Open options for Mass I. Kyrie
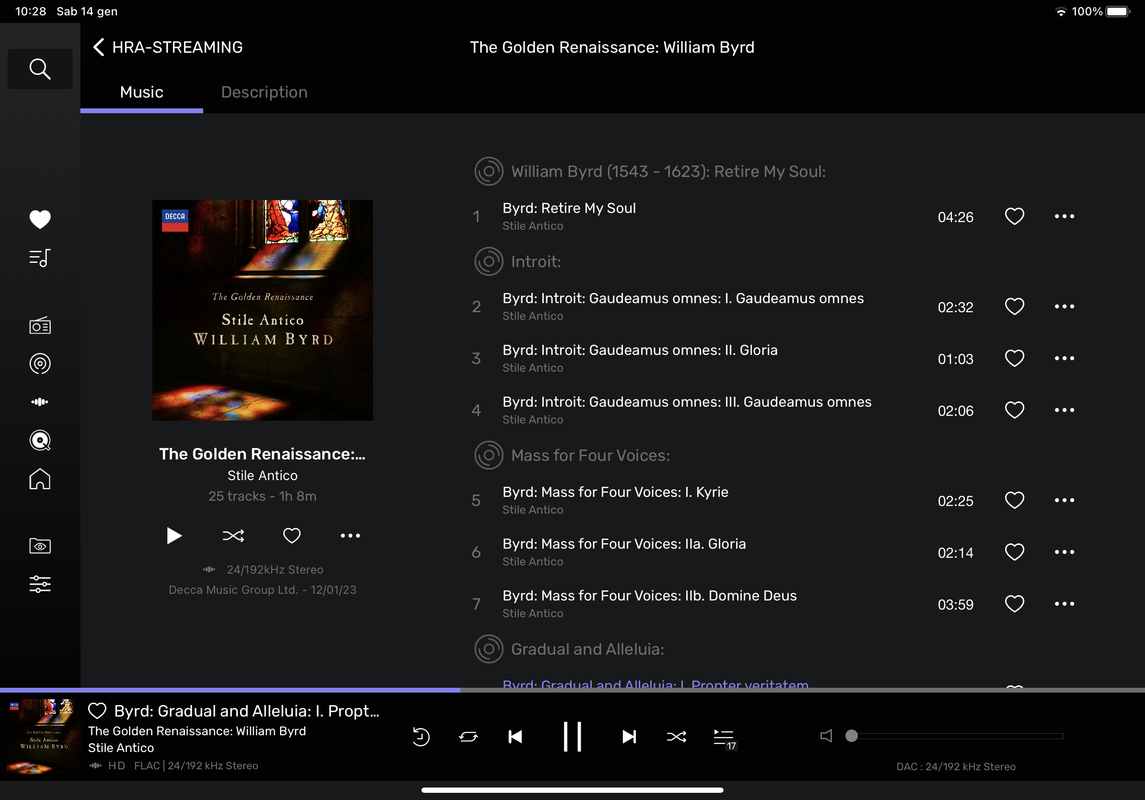The height and width of the screenshot is (800, 1145). pyautogui.click(x=1064, y=500)
